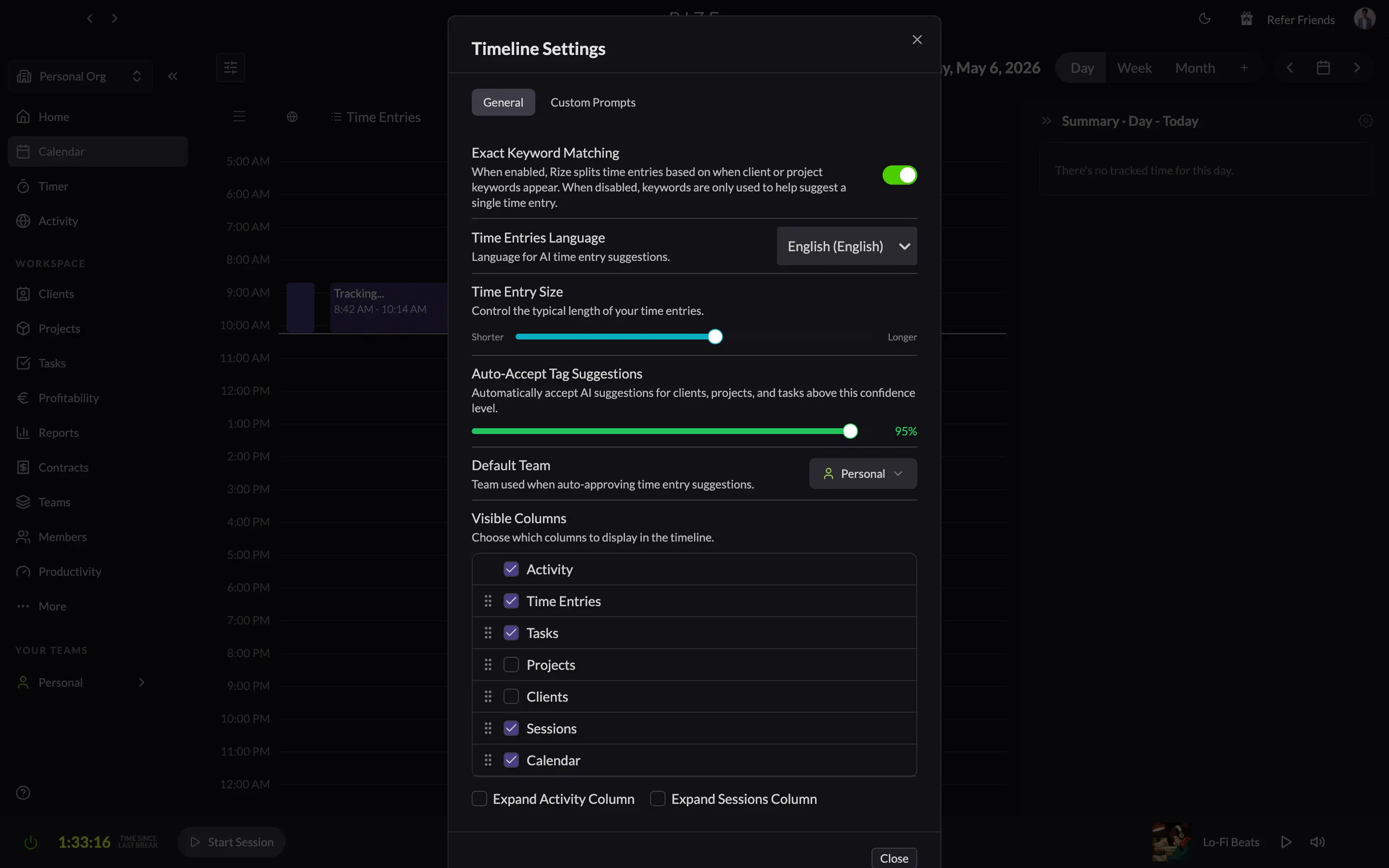Navigate forward with top right-pointing arrow
The height and width of the screenshot is (868, 1389).
click(115, 18)
